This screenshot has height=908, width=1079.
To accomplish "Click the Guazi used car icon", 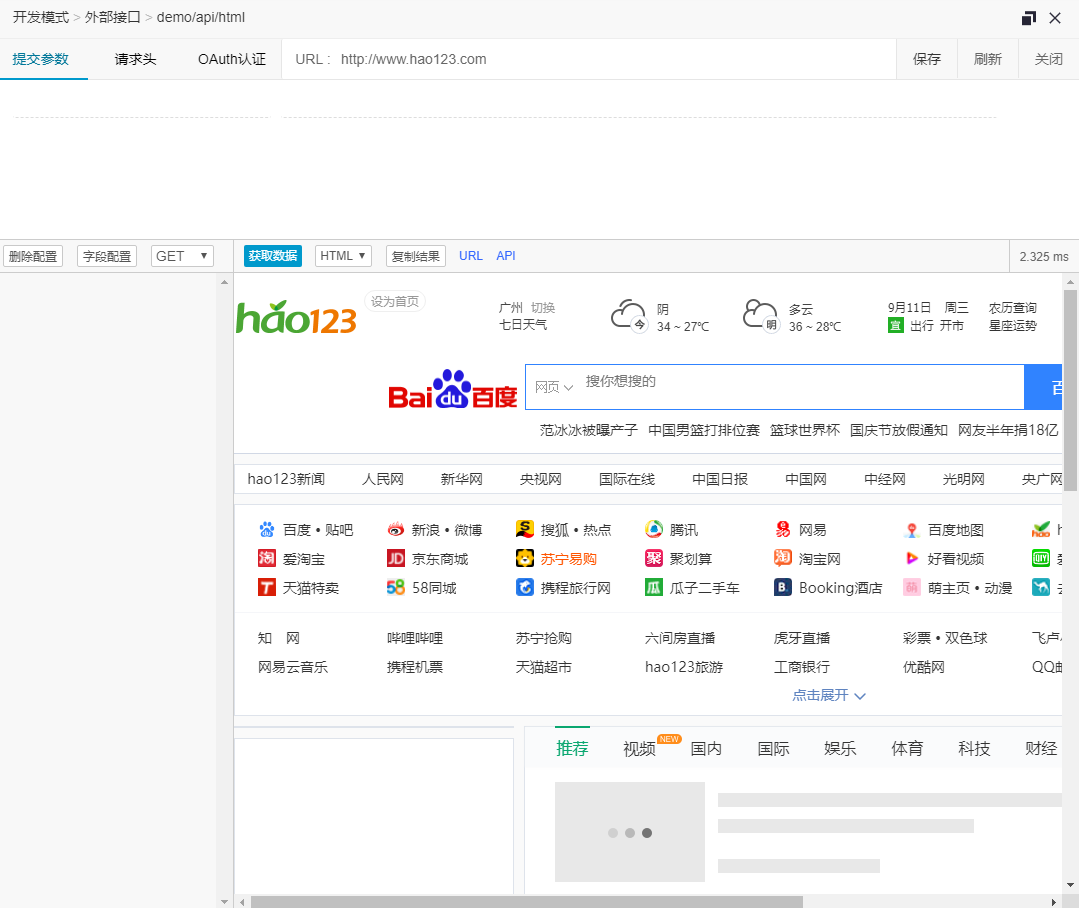I will [654, 587].
